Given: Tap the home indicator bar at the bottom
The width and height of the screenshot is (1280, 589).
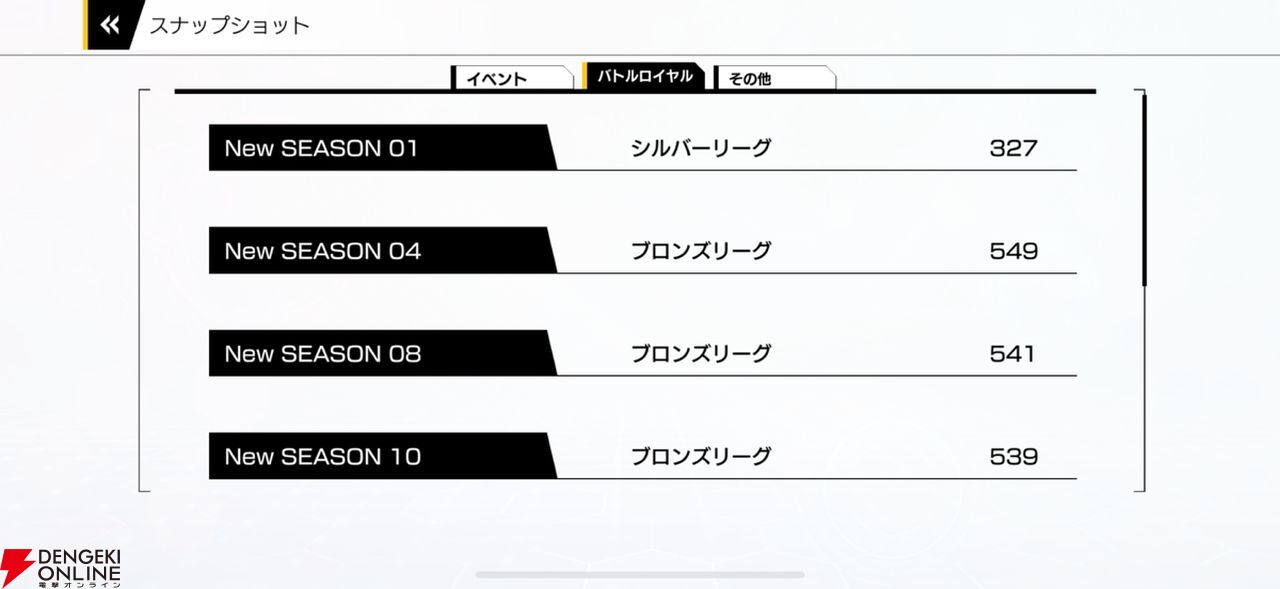Looking at the screenshot, I should (x=640, y=575).
